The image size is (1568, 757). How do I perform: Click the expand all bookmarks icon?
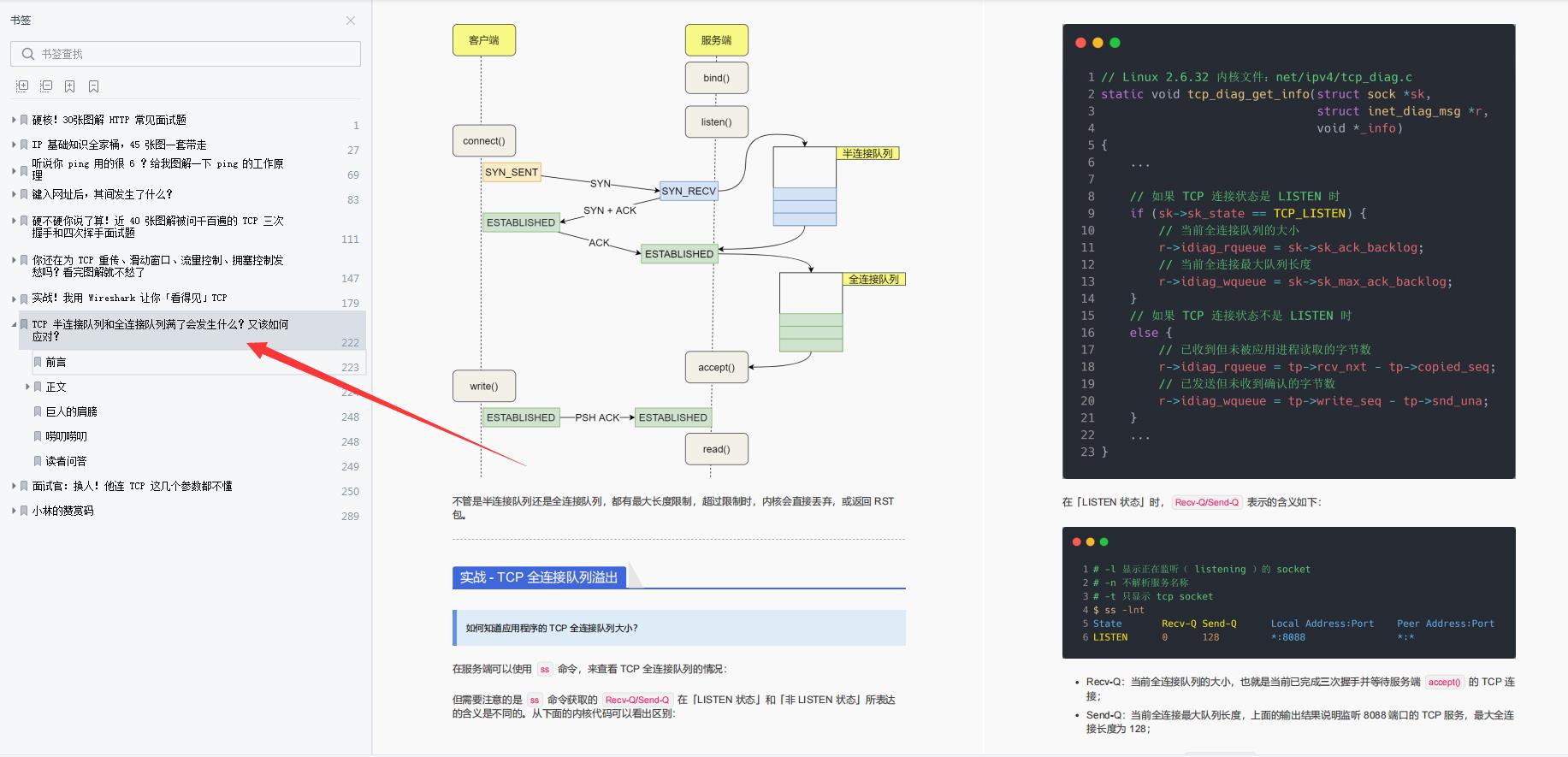22,86
